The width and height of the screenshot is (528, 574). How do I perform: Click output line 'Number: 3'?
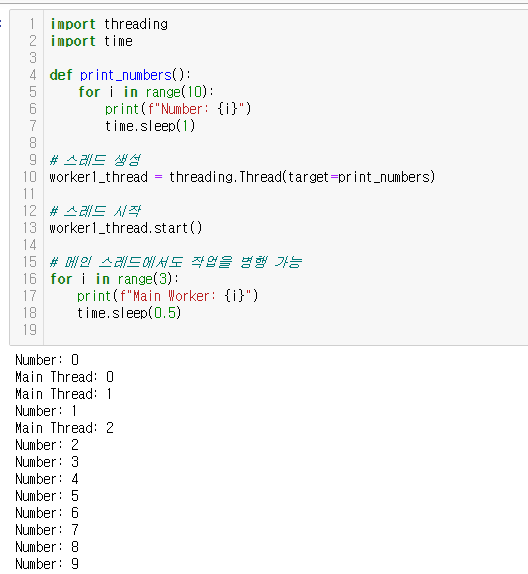click(x=47, y=462)
